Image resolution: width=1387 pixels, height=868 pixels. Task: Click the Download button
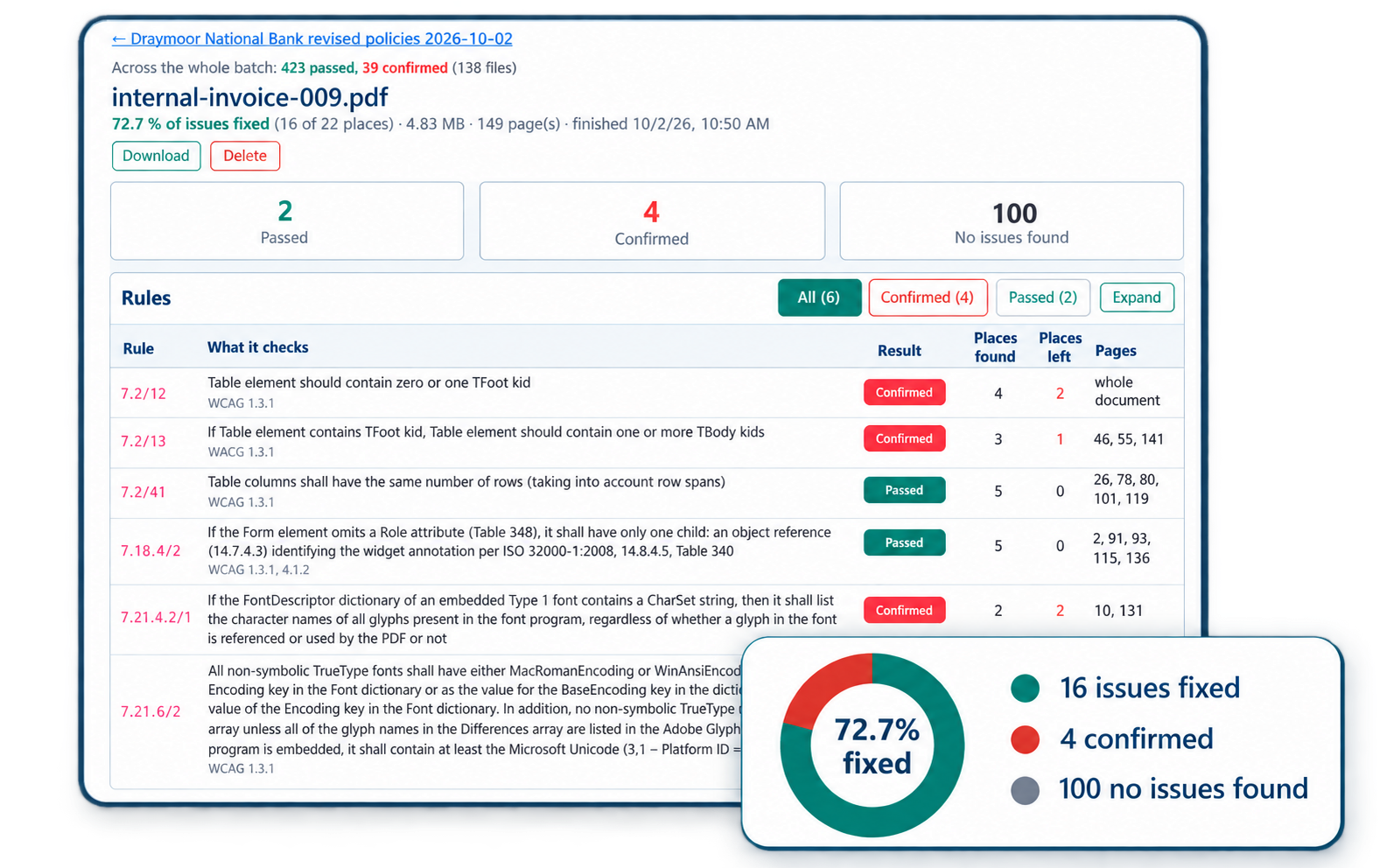point(156,156)
